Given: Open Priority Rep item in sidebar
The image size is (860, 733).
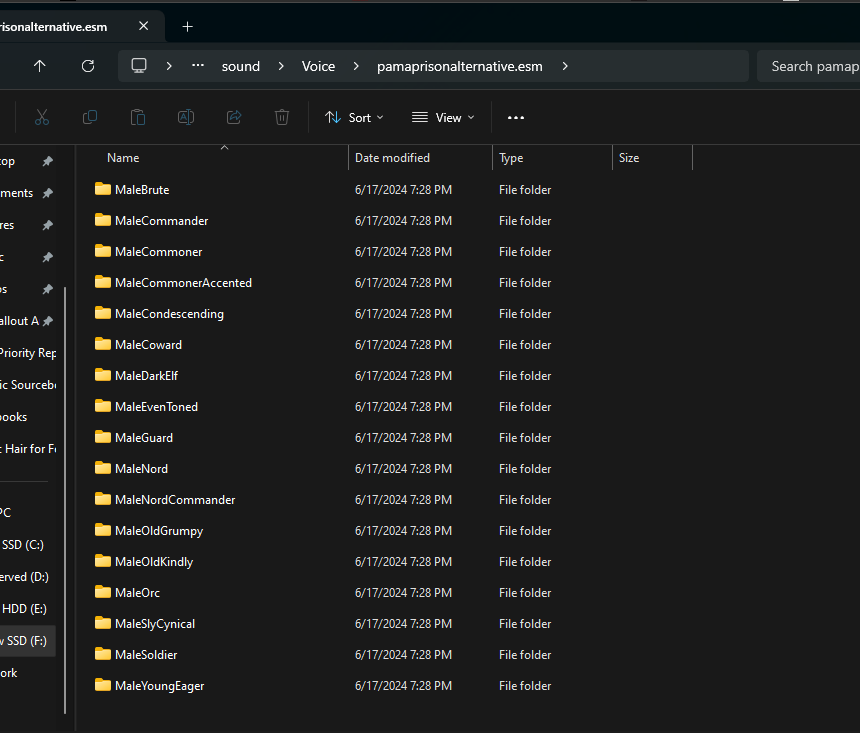Looking at the screenshot, I should tap(27, 353).
